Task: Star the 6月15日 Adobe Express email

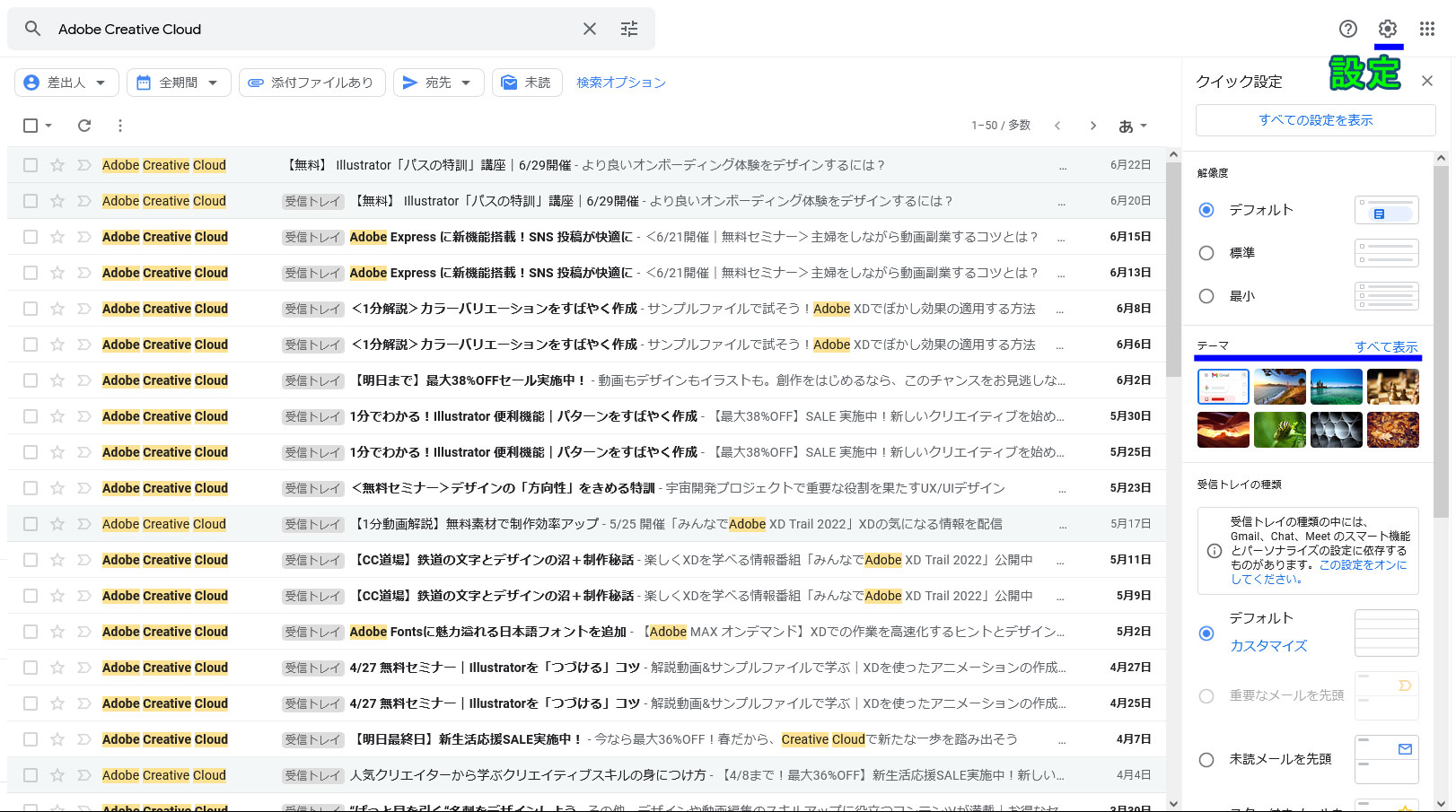Action: (x=57, y=237)
